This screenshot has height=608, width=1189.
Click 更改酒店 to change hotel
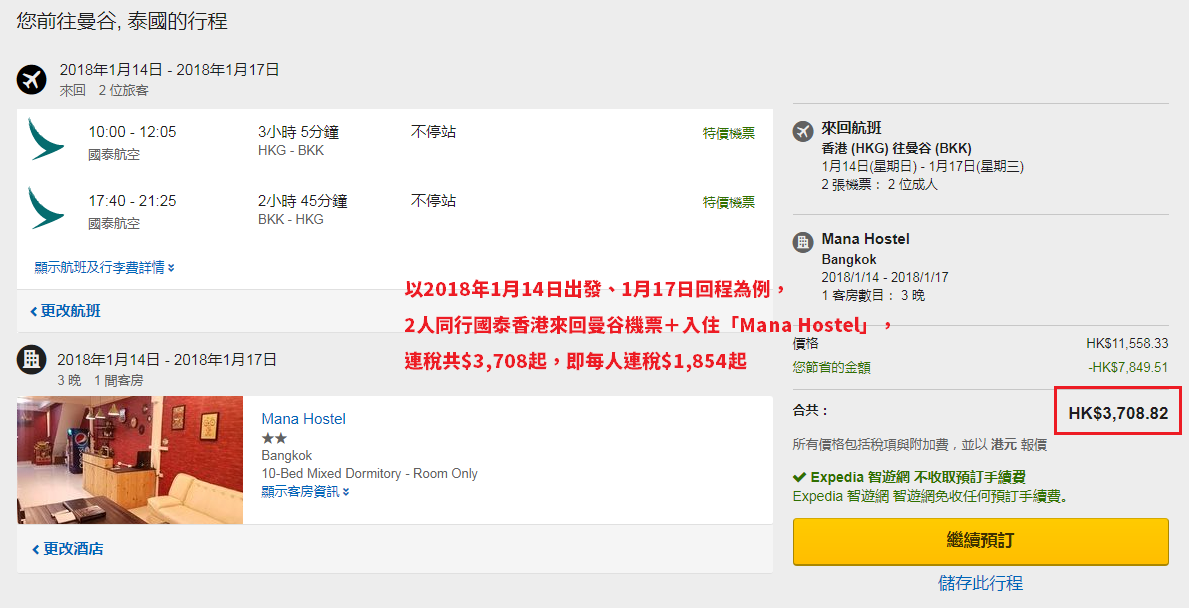pyautogui.click(x=67, y=549)
